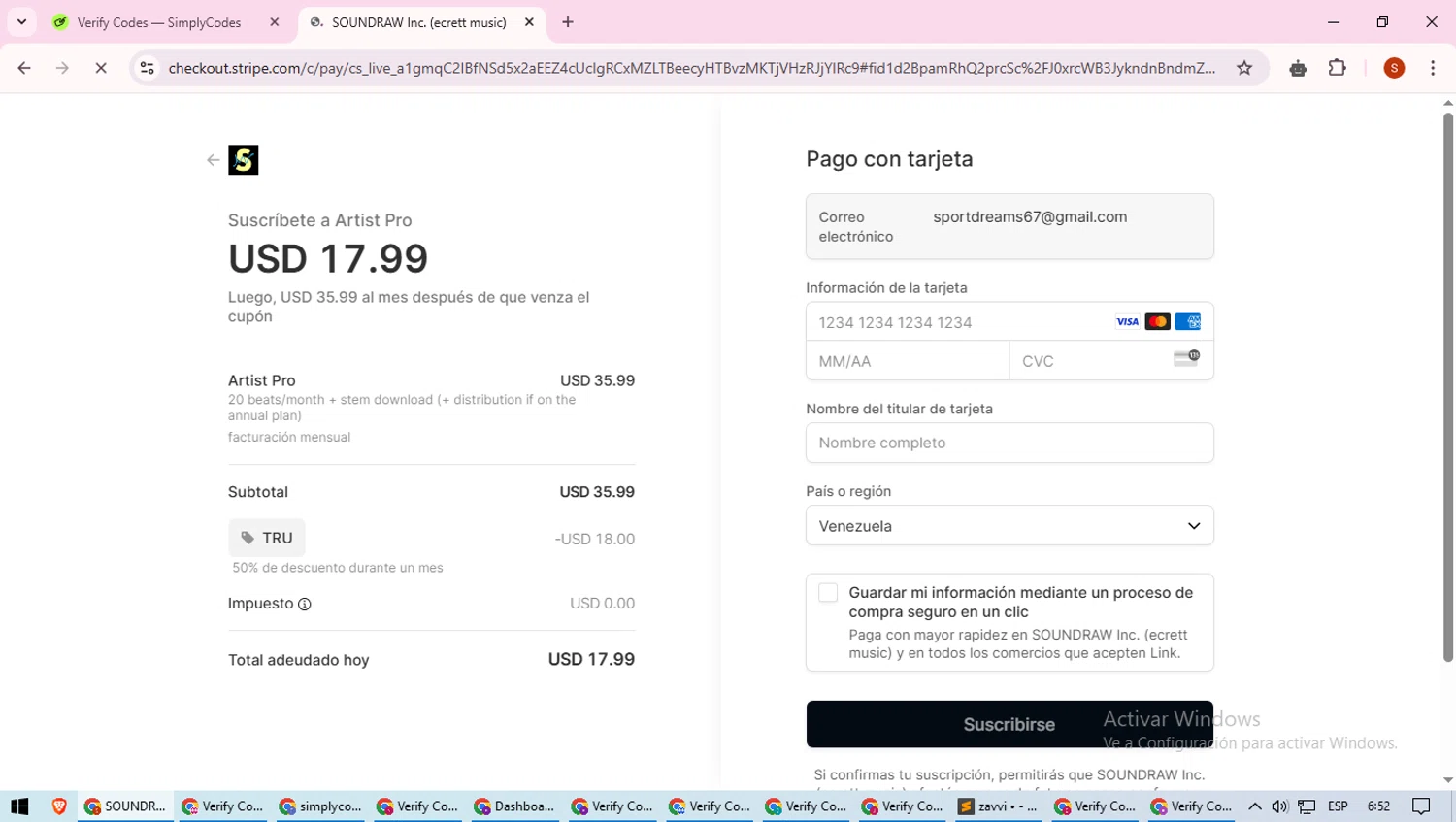Click the SOUNDRAW S logo
This screenshot has width=1456, height=822.
(244, 160)
